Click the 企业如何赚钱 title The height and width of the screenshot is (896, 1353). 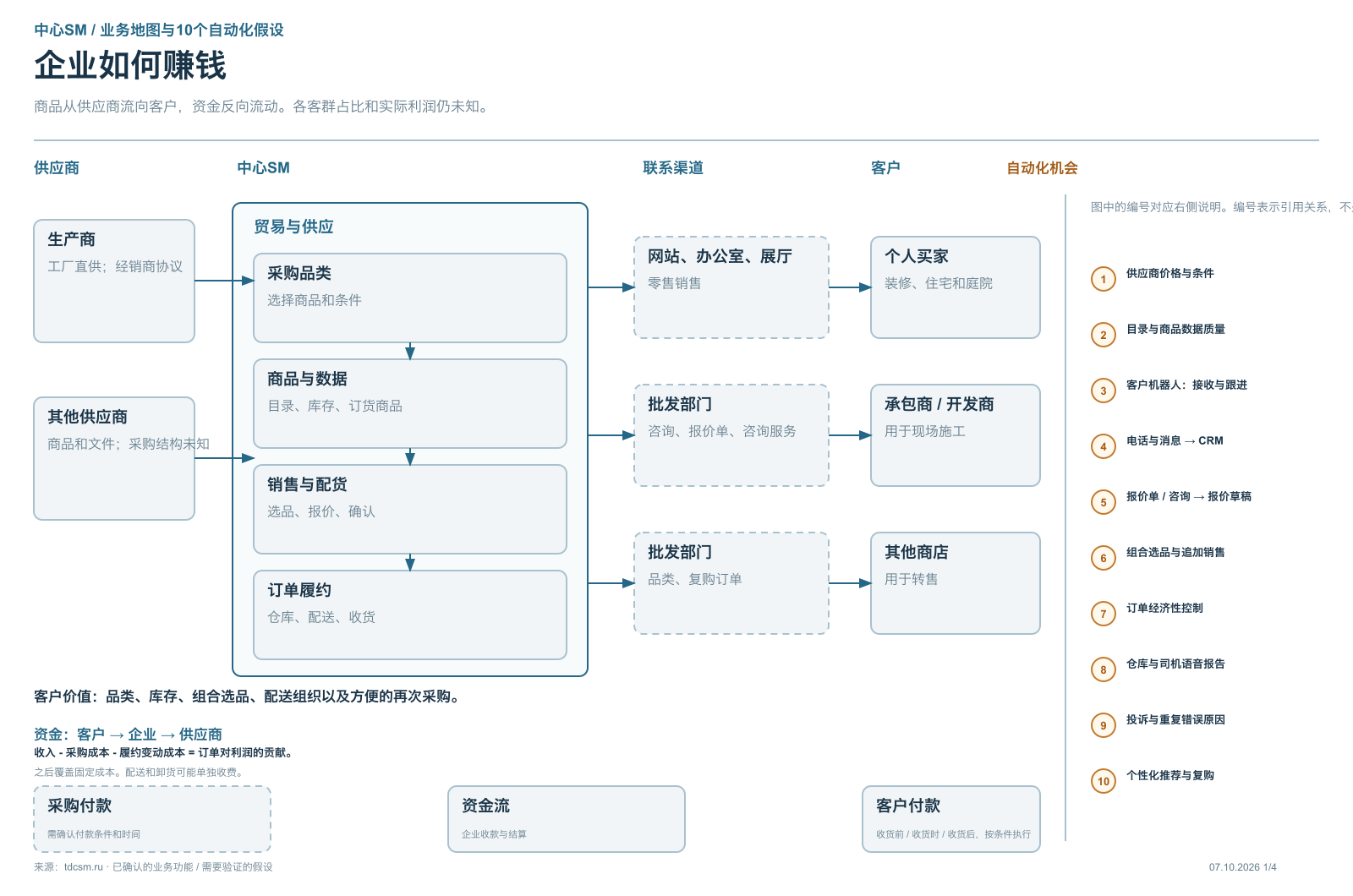click(130, 65)
